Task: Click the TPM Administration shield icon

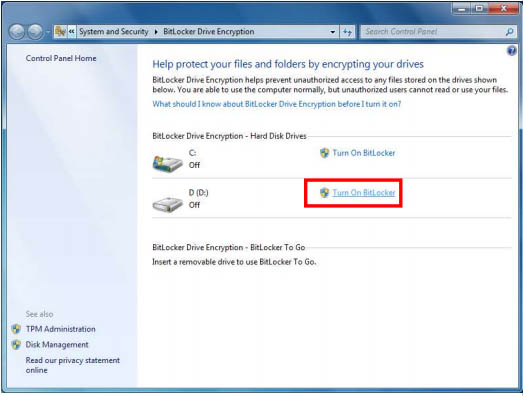Action: point(16,329)
